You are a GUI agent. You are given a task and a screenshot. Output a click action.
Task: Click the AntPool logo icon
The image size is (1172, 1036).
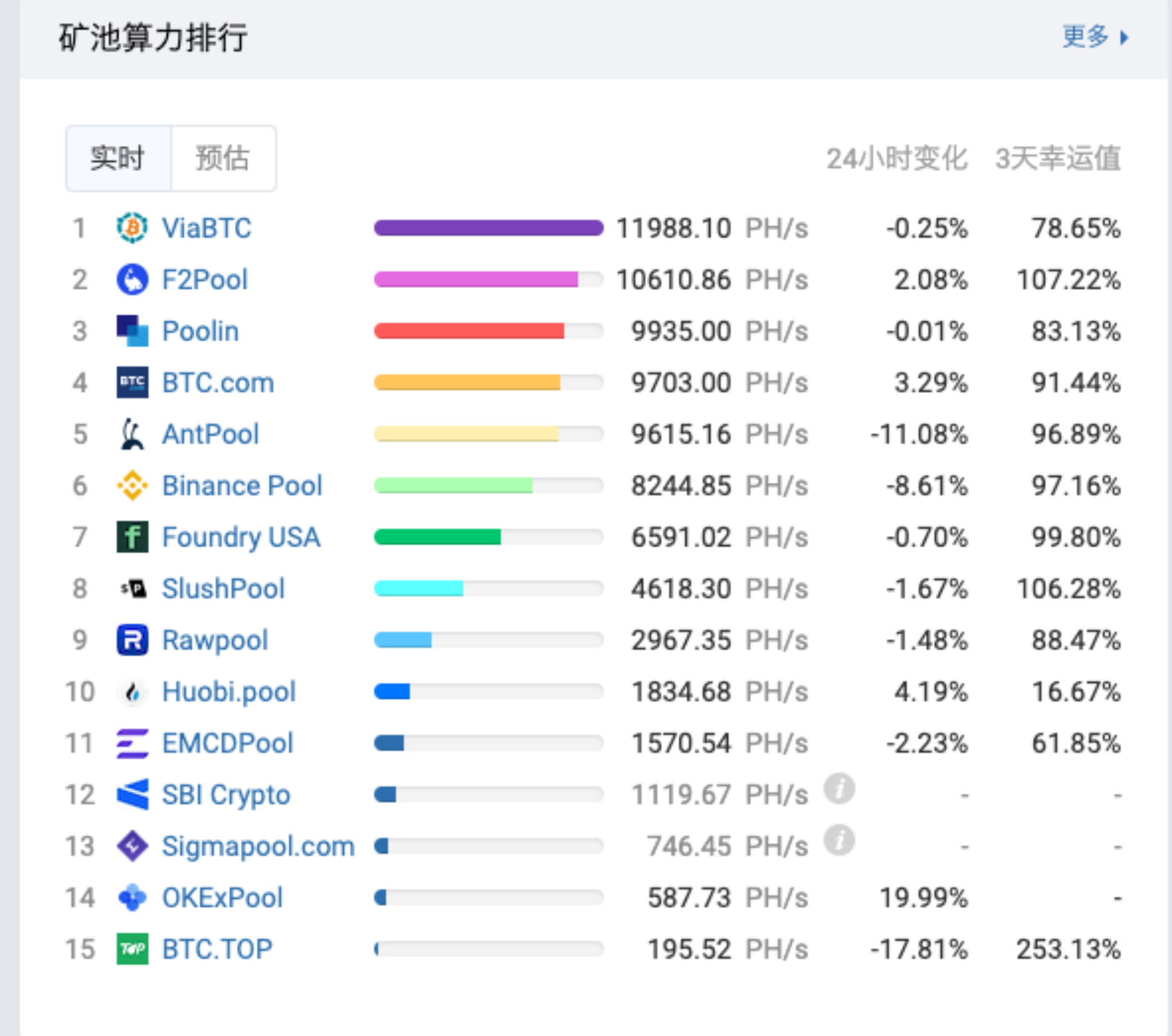(132, 434)
